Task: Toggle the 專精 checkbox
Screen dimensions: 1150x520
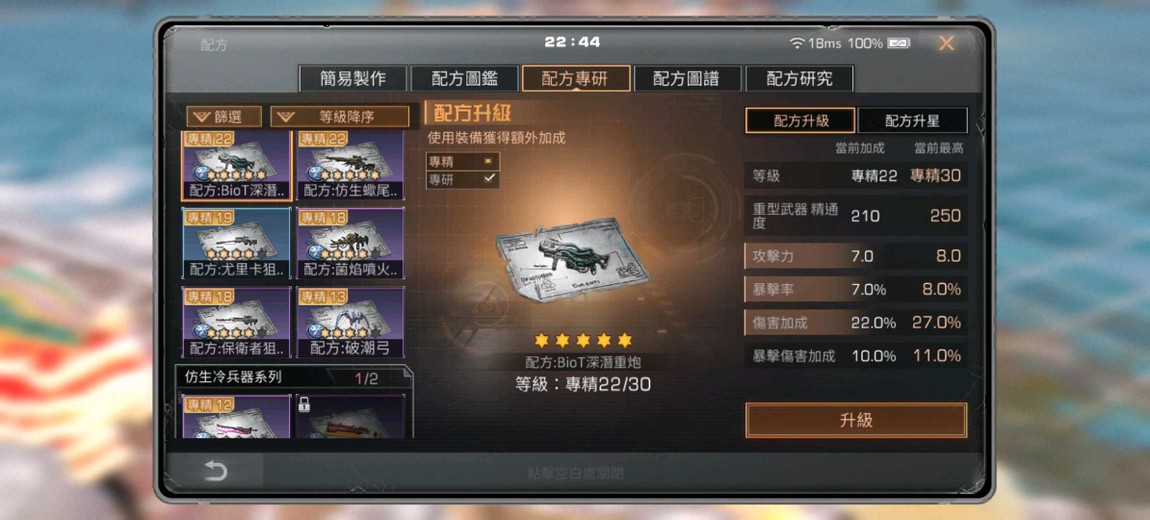Action: point(463,161)
